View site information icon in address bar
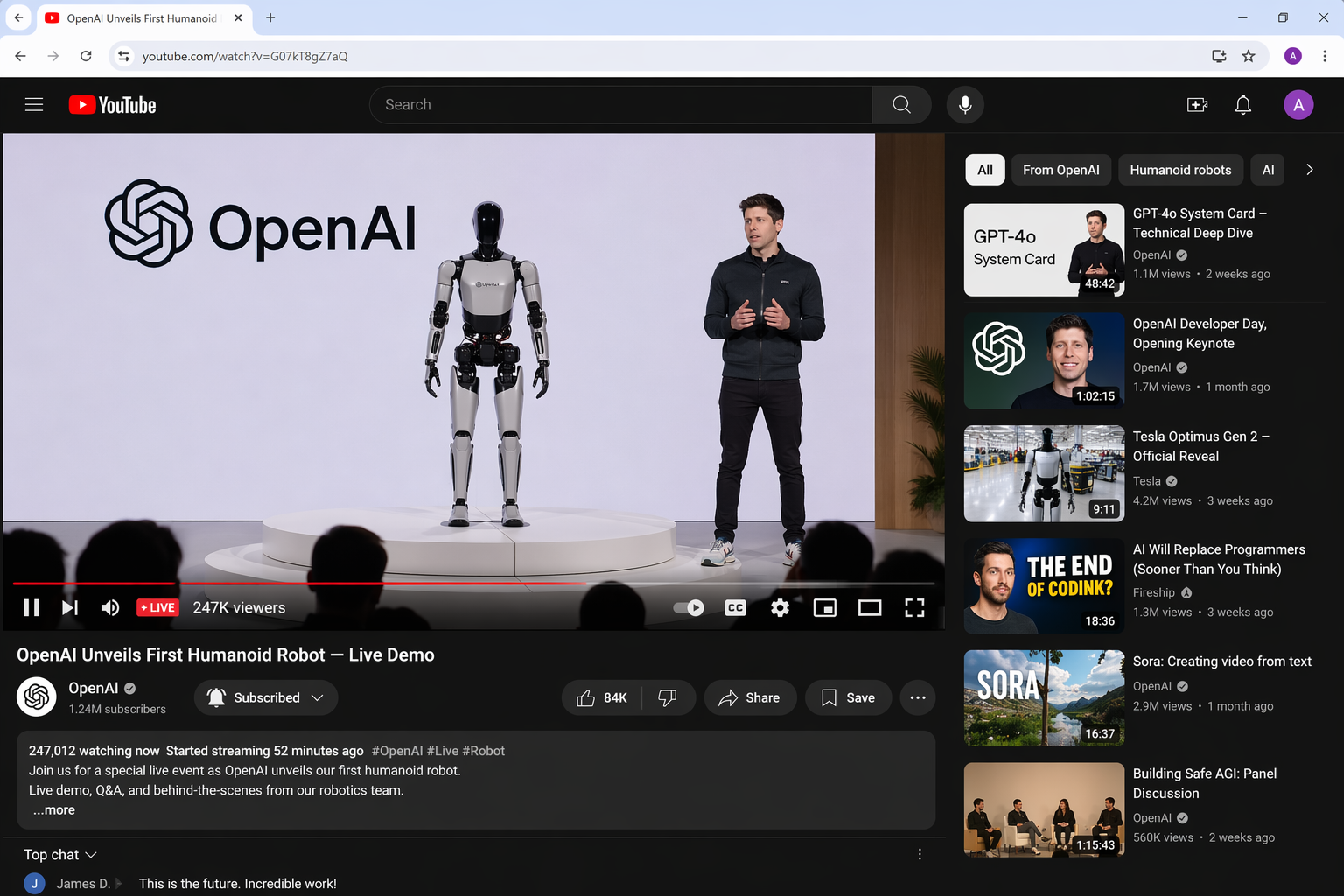This screenshot has width=1344, height=896. 124,56
